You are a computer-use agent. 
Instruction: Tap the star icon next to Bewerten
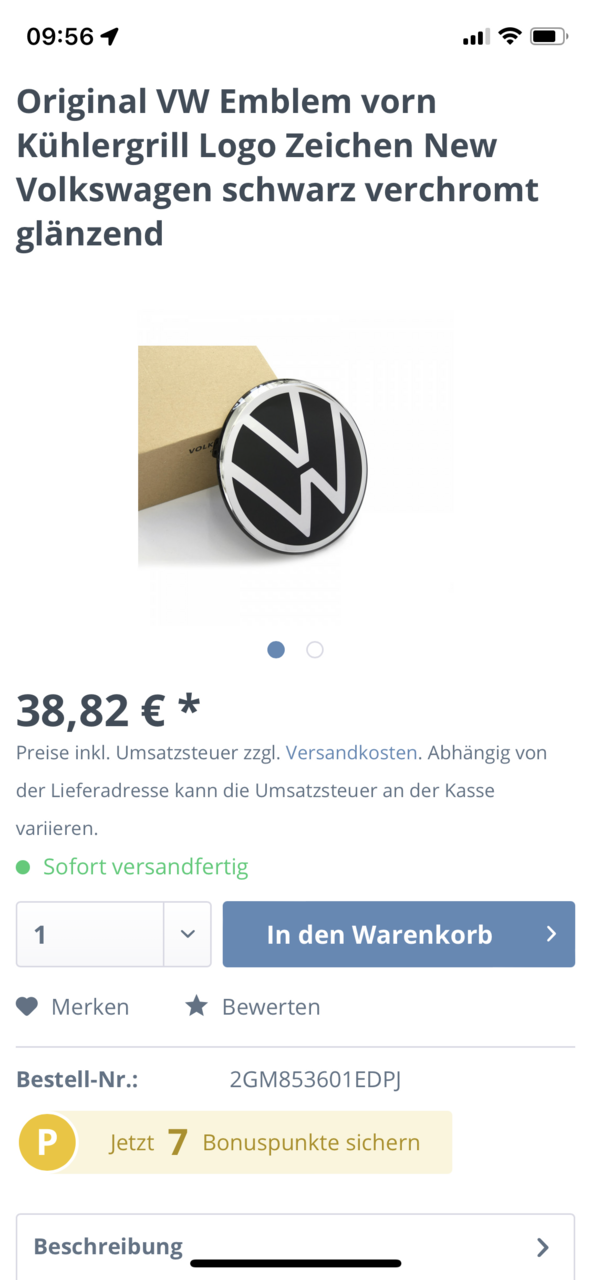point(196,1006)
